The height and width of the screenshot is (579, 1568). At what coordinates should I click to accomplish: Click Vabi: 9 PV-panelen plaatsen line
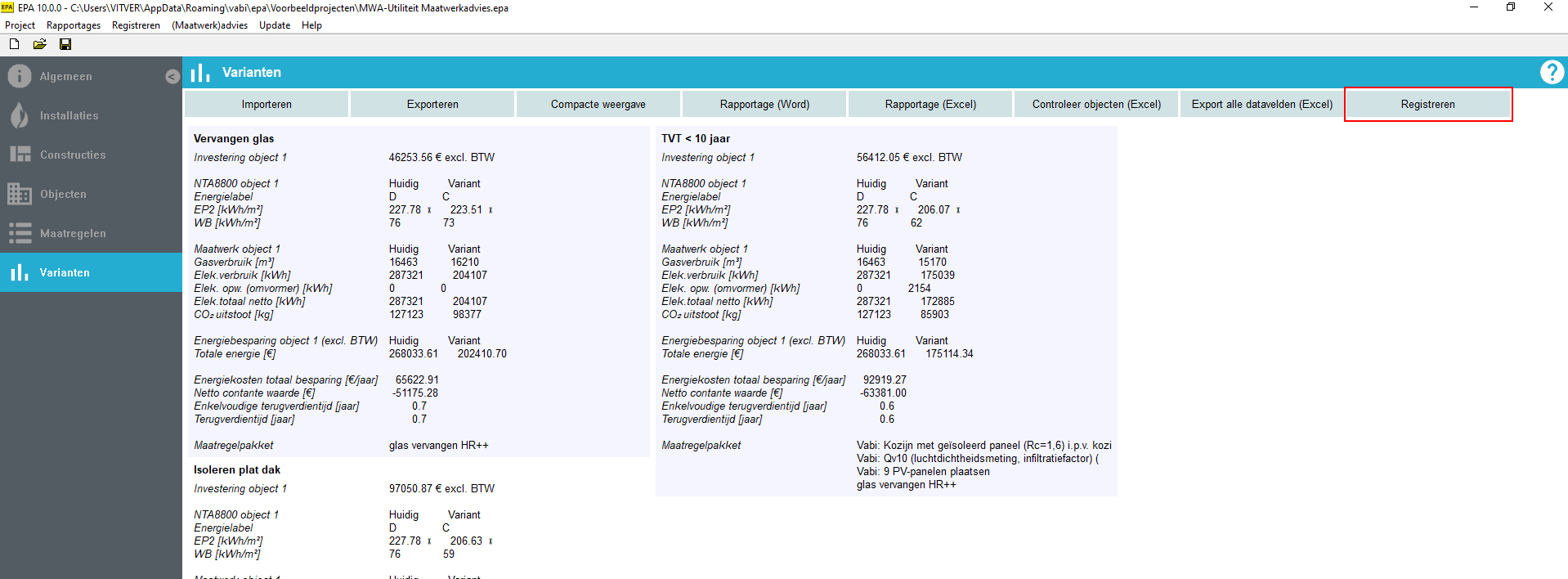[923, 471]
